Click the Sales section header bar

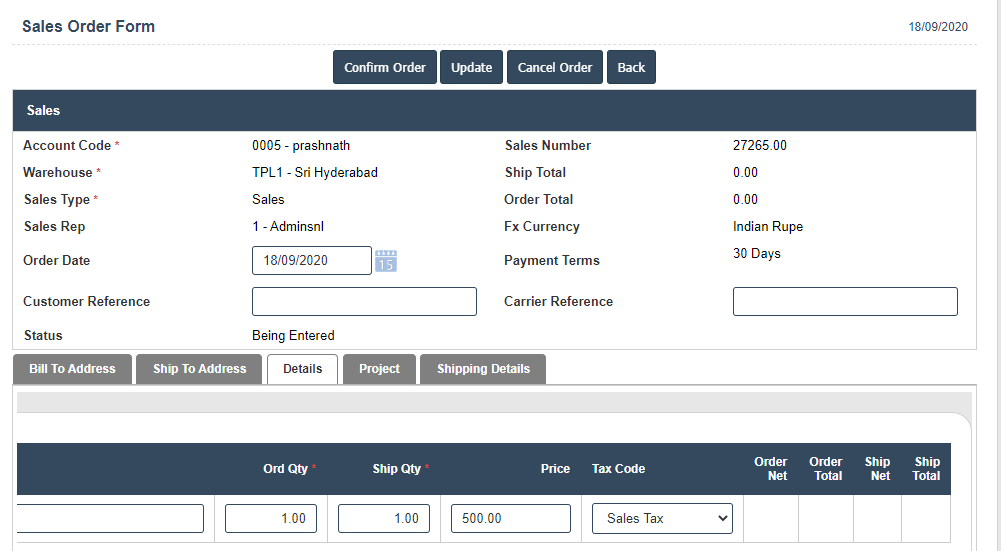click(494, 111)
